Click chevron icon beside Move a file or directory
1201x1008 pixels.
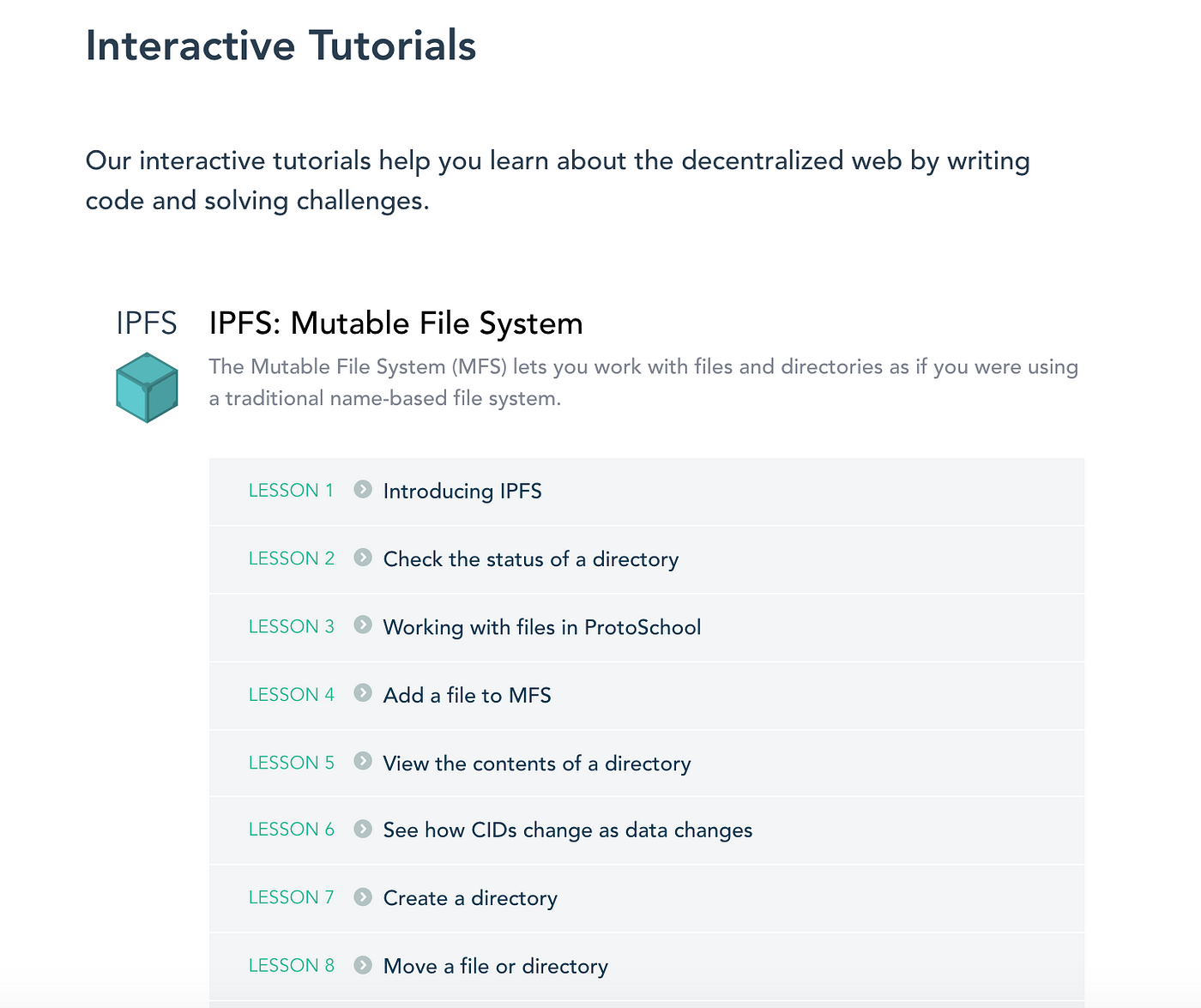[363, 965]
